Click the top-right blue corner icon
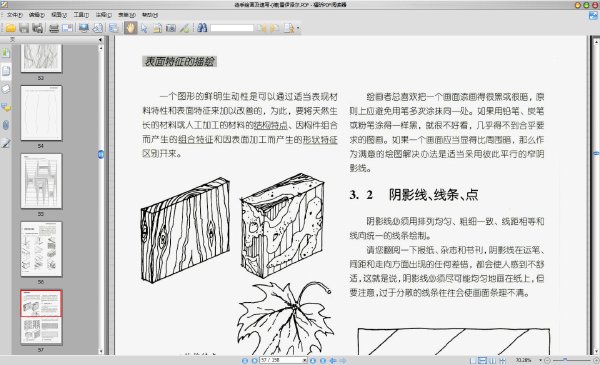The image size is (600, 365). coord(593,16)
